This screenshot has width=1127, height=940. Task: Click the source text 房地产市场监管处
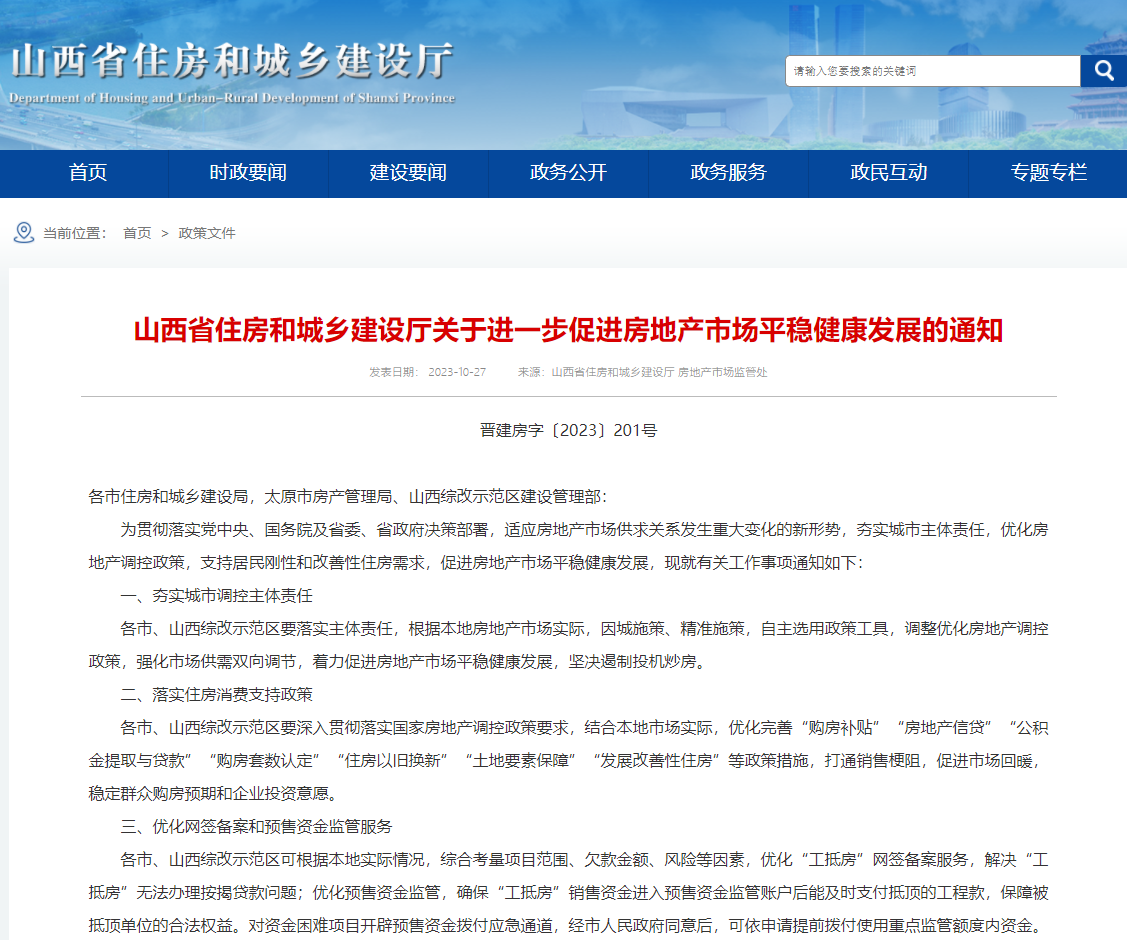(723, 372)
